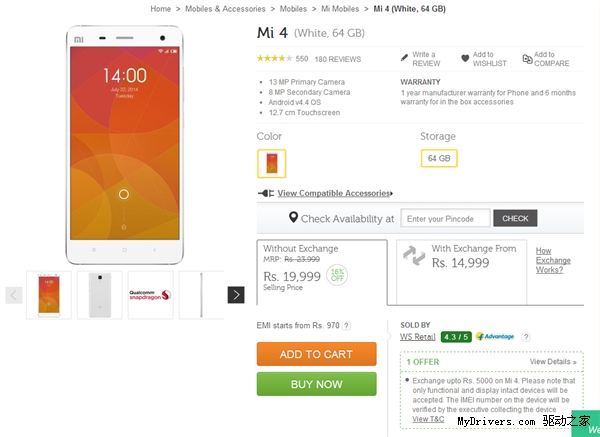Add to Wishlist heart icon
The height and width of the screenshot is (437, 600).
click(x=465, y=59)
